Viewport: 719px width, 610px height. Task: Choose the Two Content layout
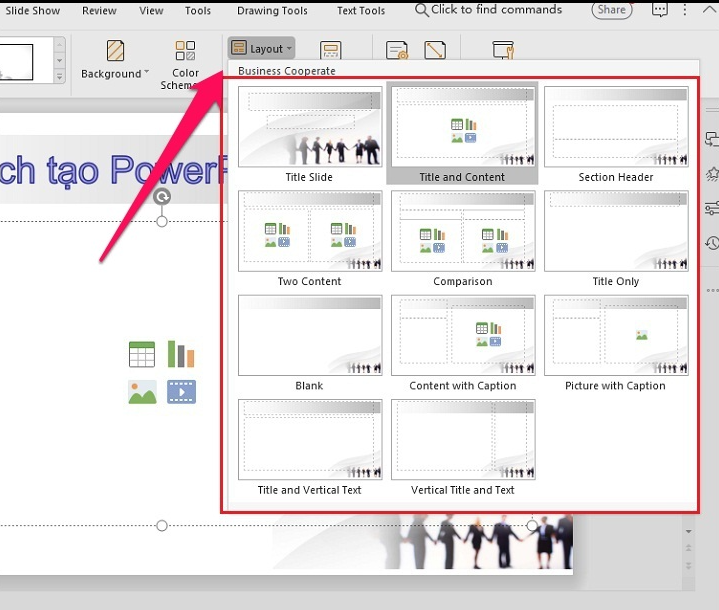(310, 239)
